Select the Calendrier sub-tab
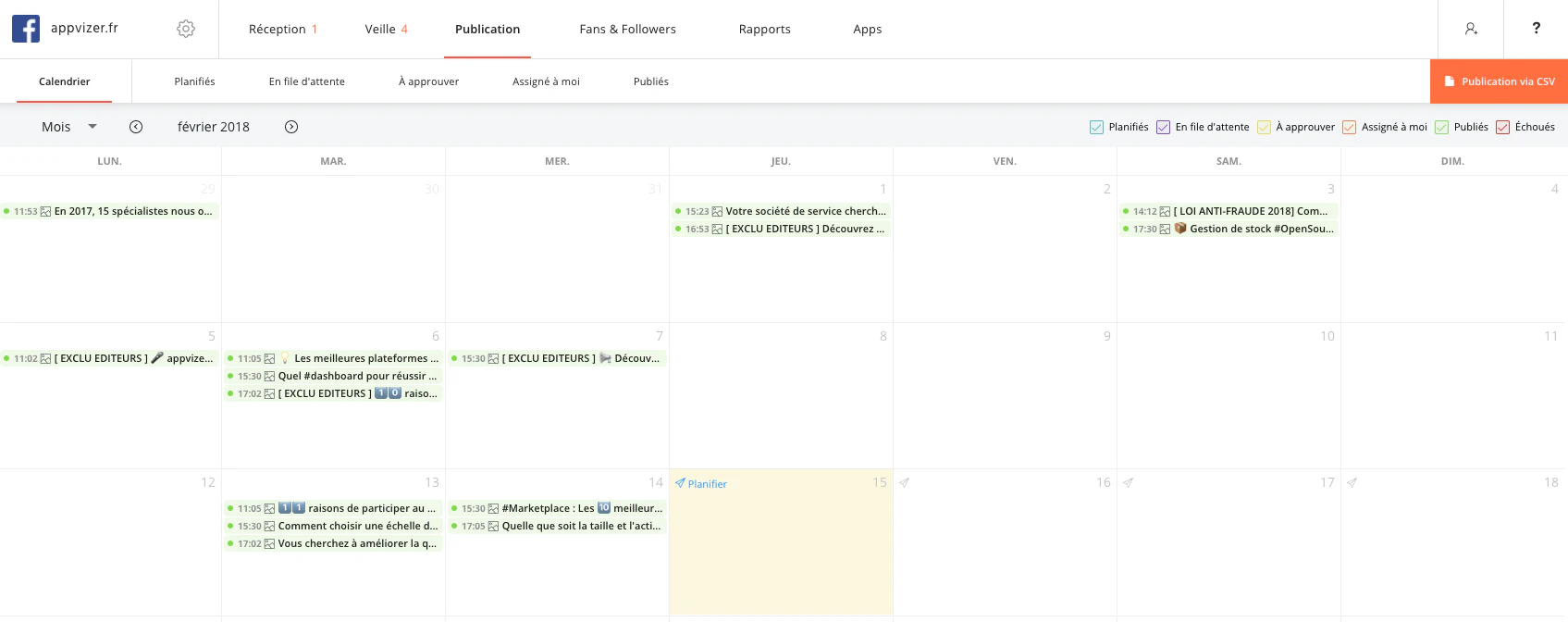1568x622 pixels. coord(65,81)
